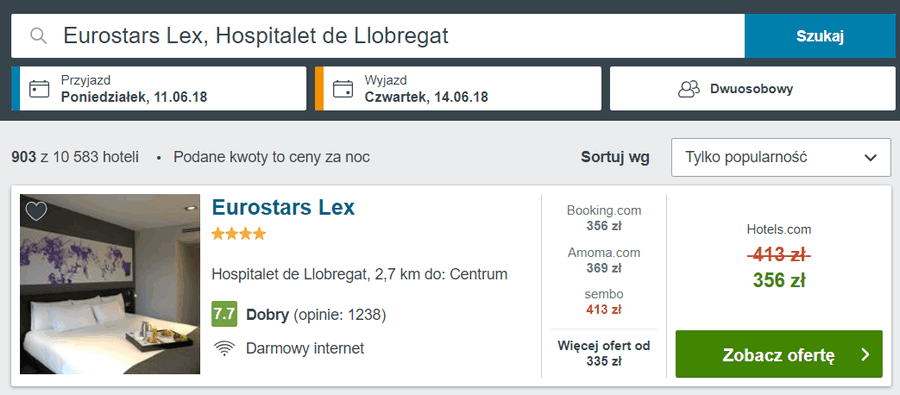Click the 7.7 rating badge
This screenshot has width=900, height=395.
(x=224, y=314)
